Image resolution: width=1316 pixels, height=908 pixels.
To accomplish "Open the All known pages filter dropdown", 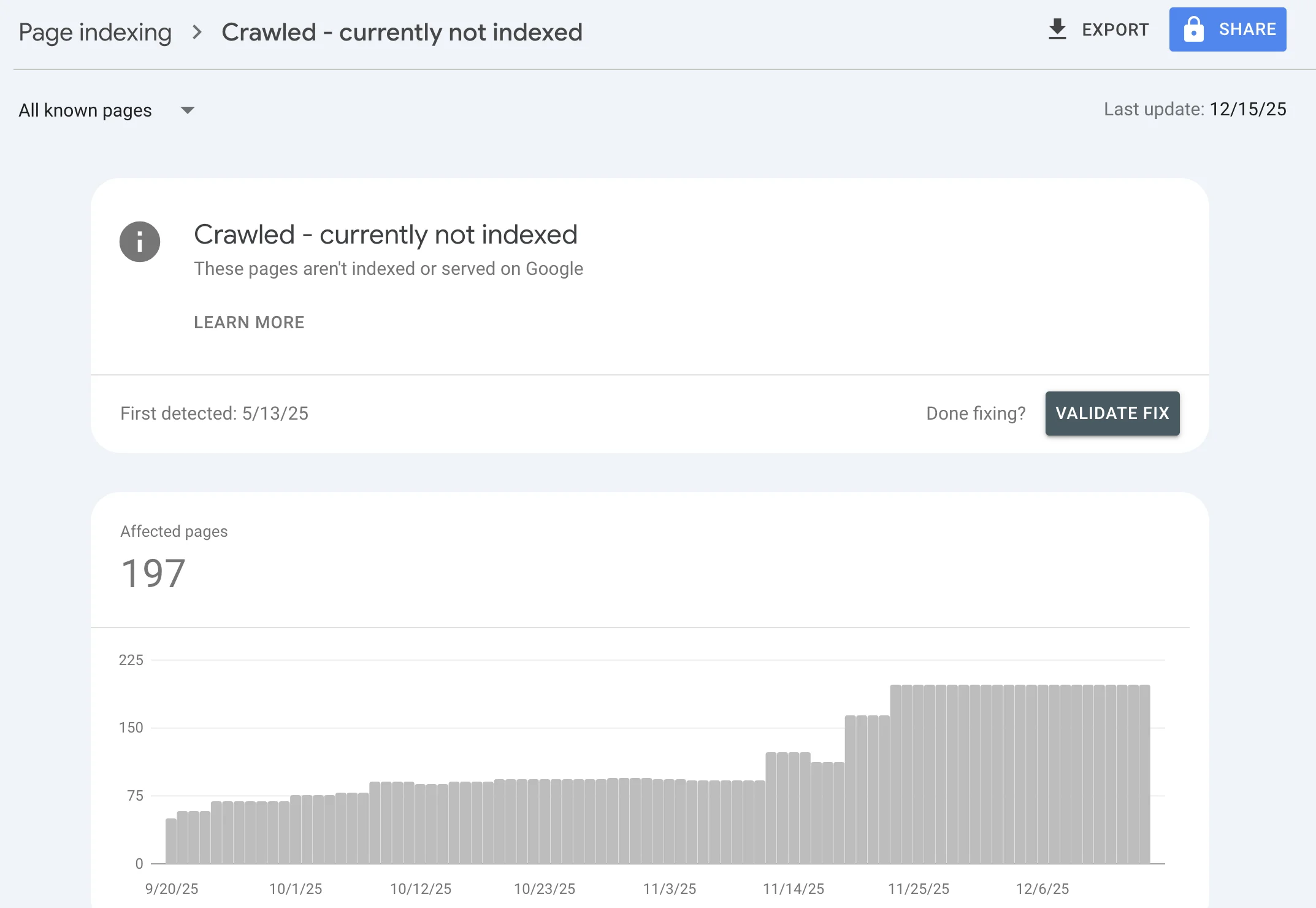I will [86, 110].
